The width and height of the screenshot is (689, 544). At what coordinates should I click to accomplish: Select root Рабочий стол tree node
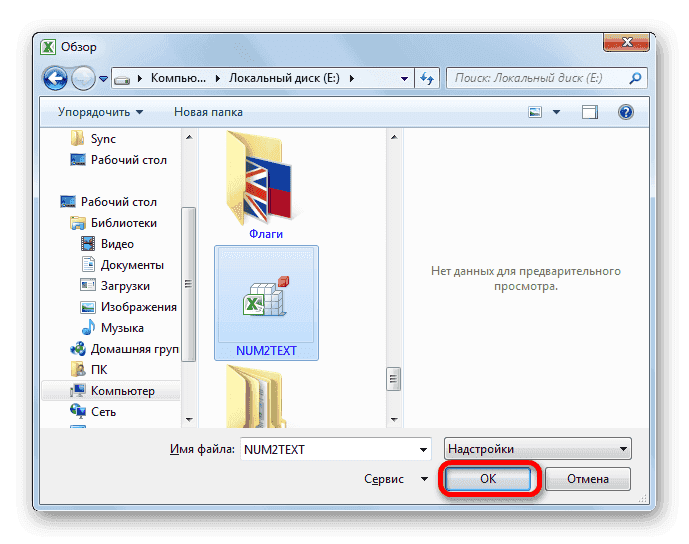pos(109,202)
